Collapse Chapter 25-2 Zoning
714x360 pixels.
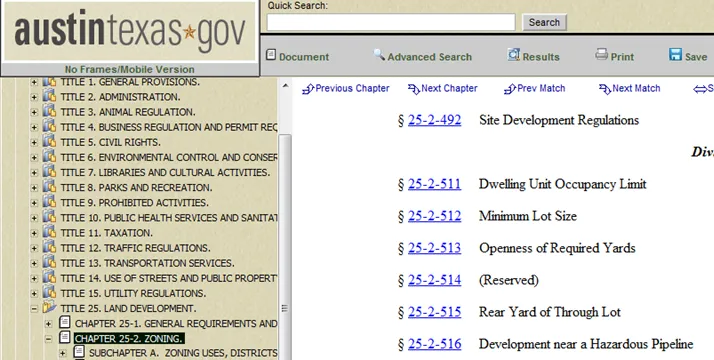tap(49, 339)
